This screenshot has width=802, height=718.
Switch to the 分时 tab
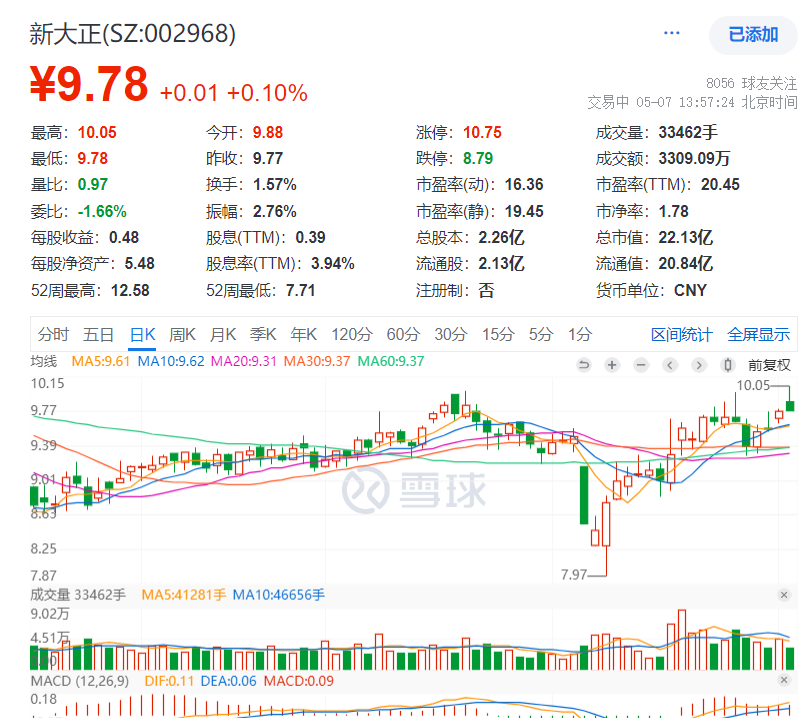pos(53,334)
